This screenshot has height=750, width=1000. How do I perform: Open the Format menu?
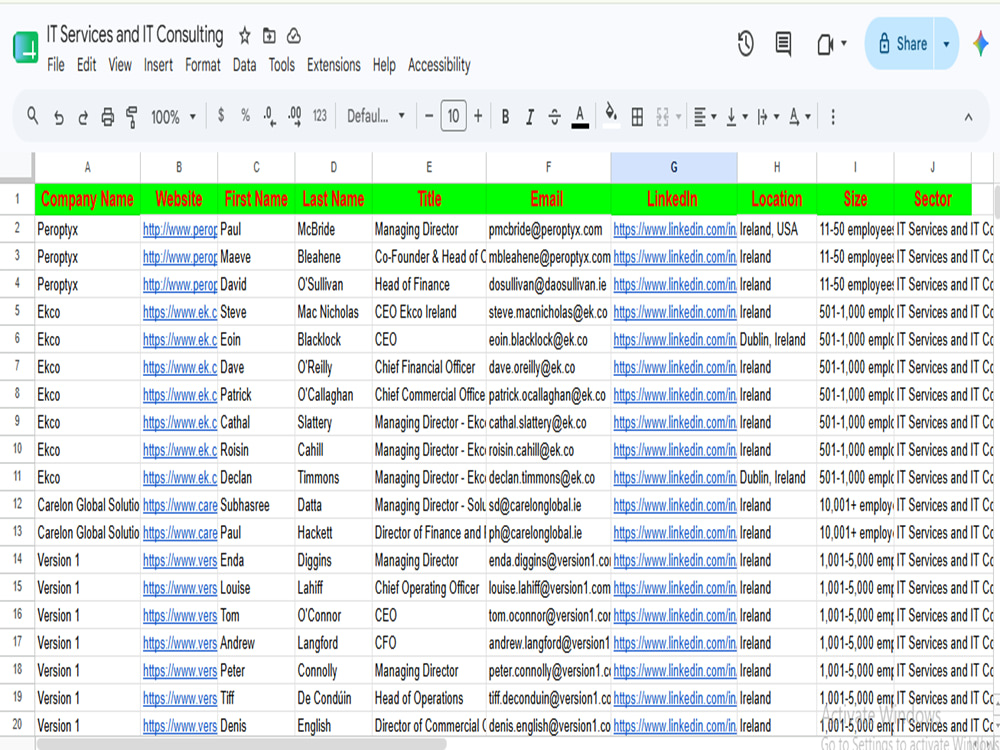pos(203,65)
